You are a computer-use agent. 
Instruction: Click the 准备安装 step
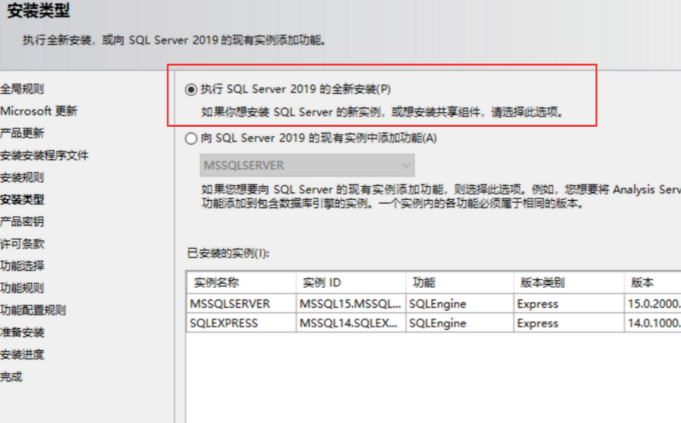tap(22, 333)
